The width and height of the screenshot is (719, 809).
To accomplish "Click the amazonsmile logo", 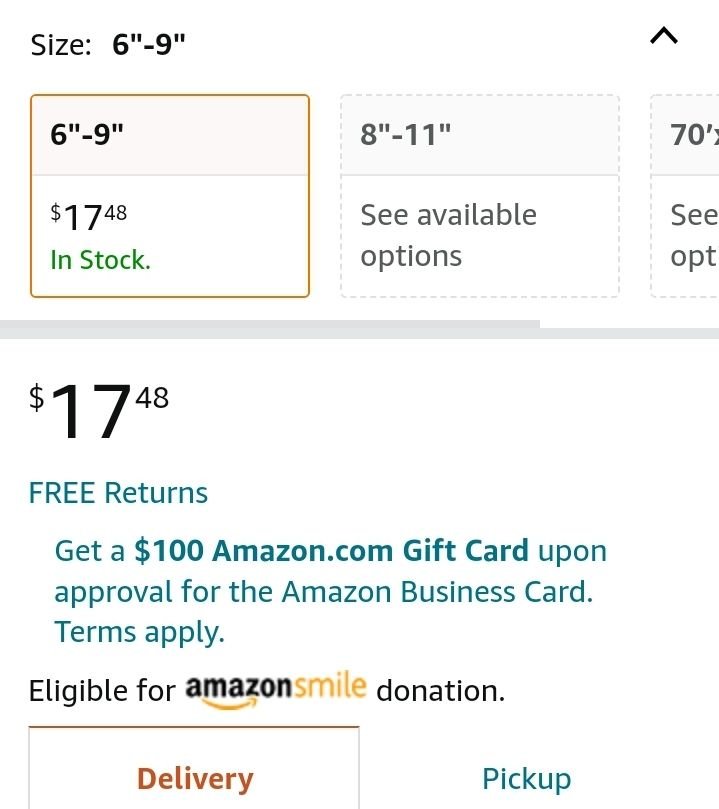I will coord(277,690).
